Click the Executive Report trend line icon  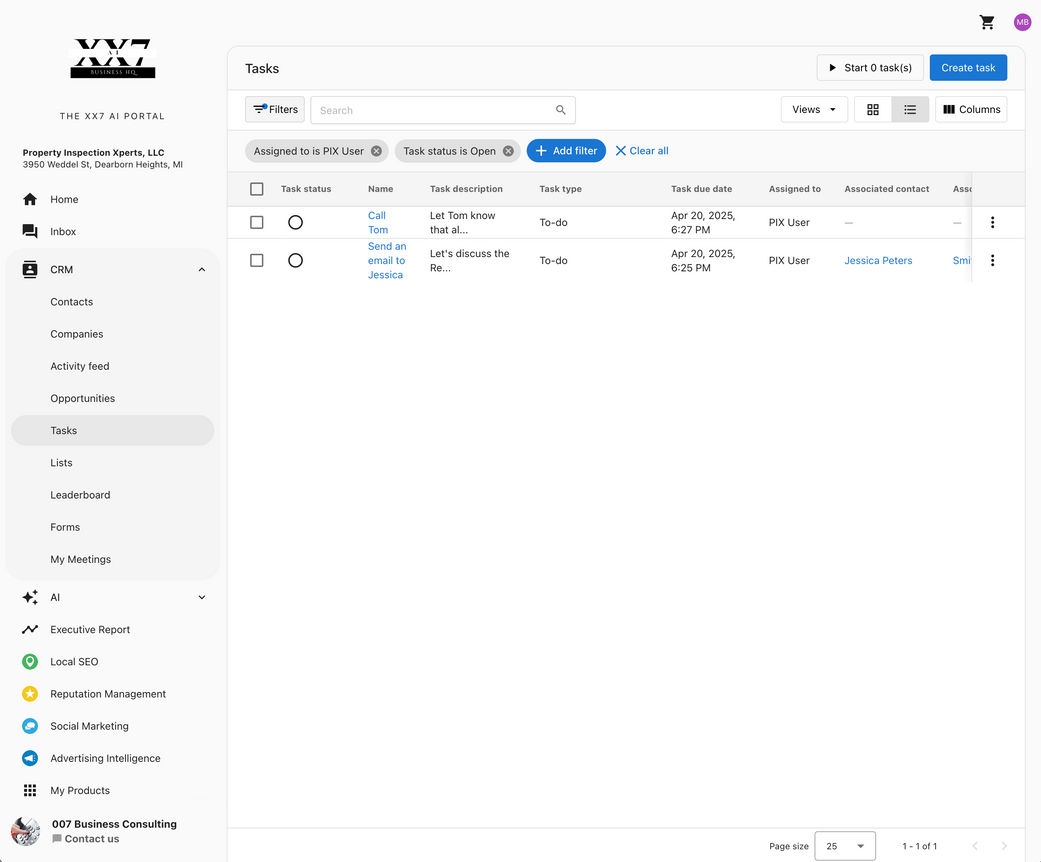coord(30,630)
